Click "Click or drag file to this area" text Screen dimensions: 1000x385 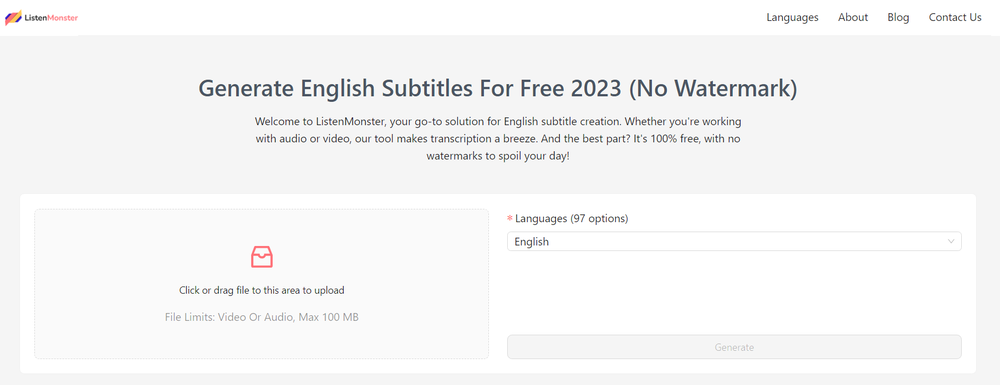[x=261, y=290]
